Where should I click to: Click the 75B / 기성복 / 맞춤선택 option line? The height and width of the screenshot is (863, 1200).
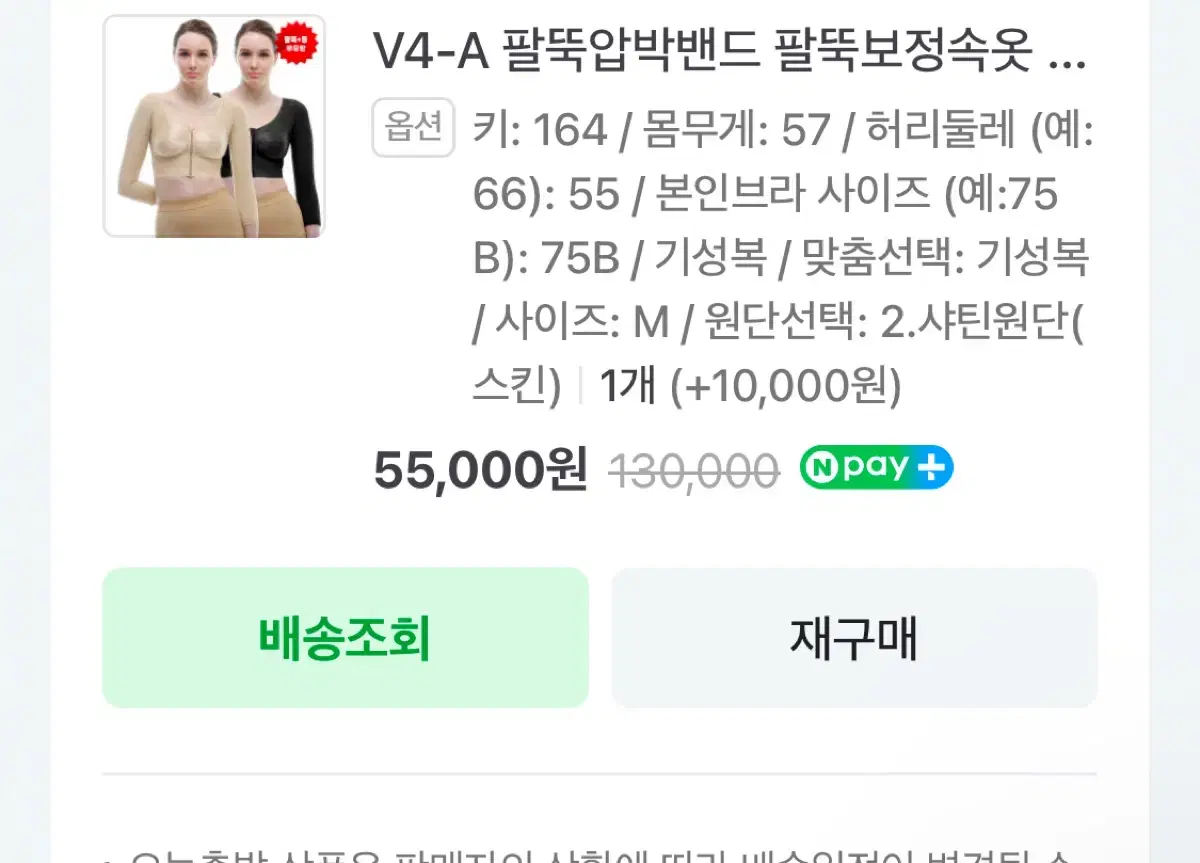(780, 259)
